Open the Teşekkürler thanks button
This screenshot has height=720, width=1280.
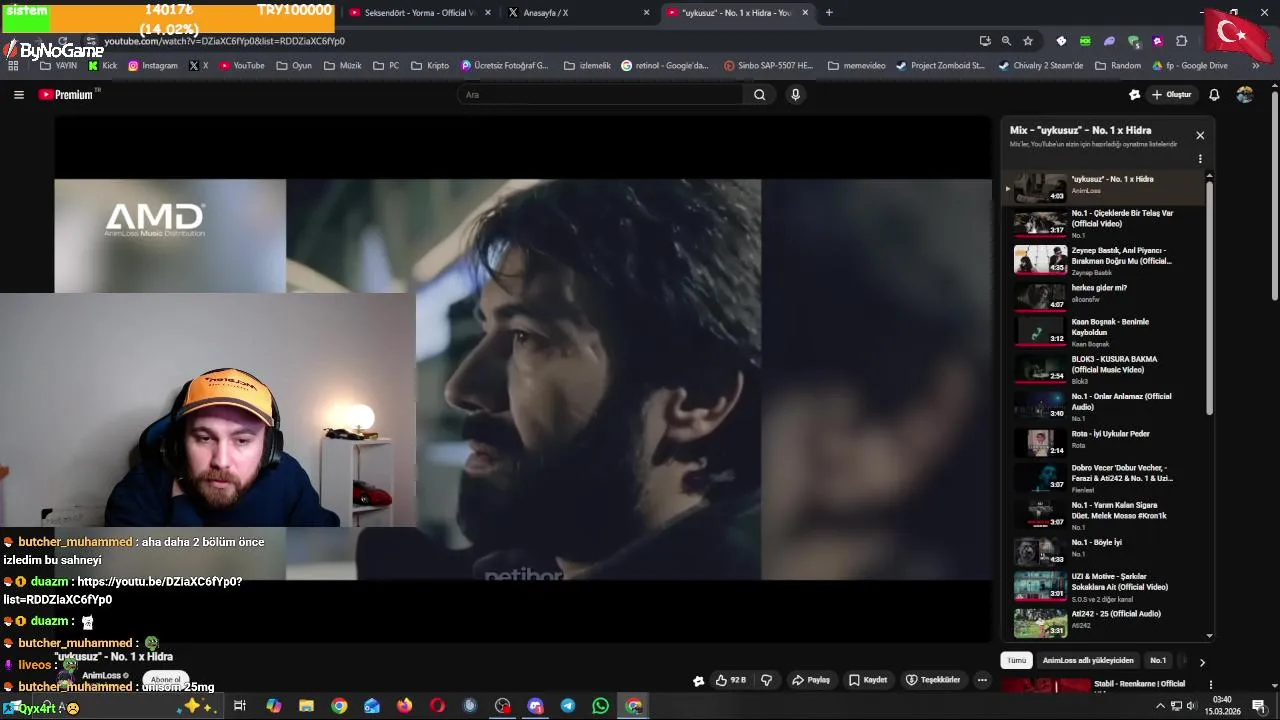click(x=933, y=680)
